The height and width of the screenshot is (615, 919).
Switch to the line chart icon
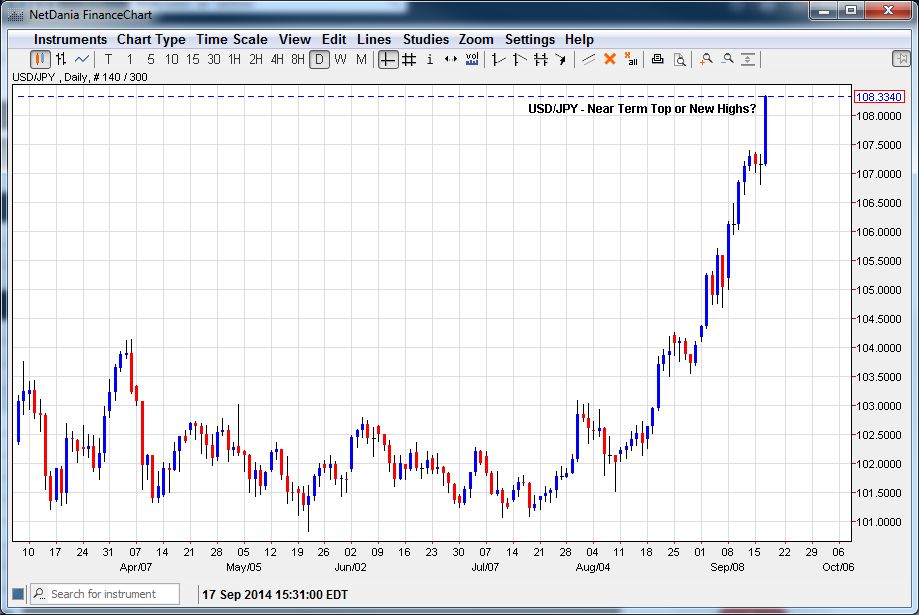(x=82, y=59)
